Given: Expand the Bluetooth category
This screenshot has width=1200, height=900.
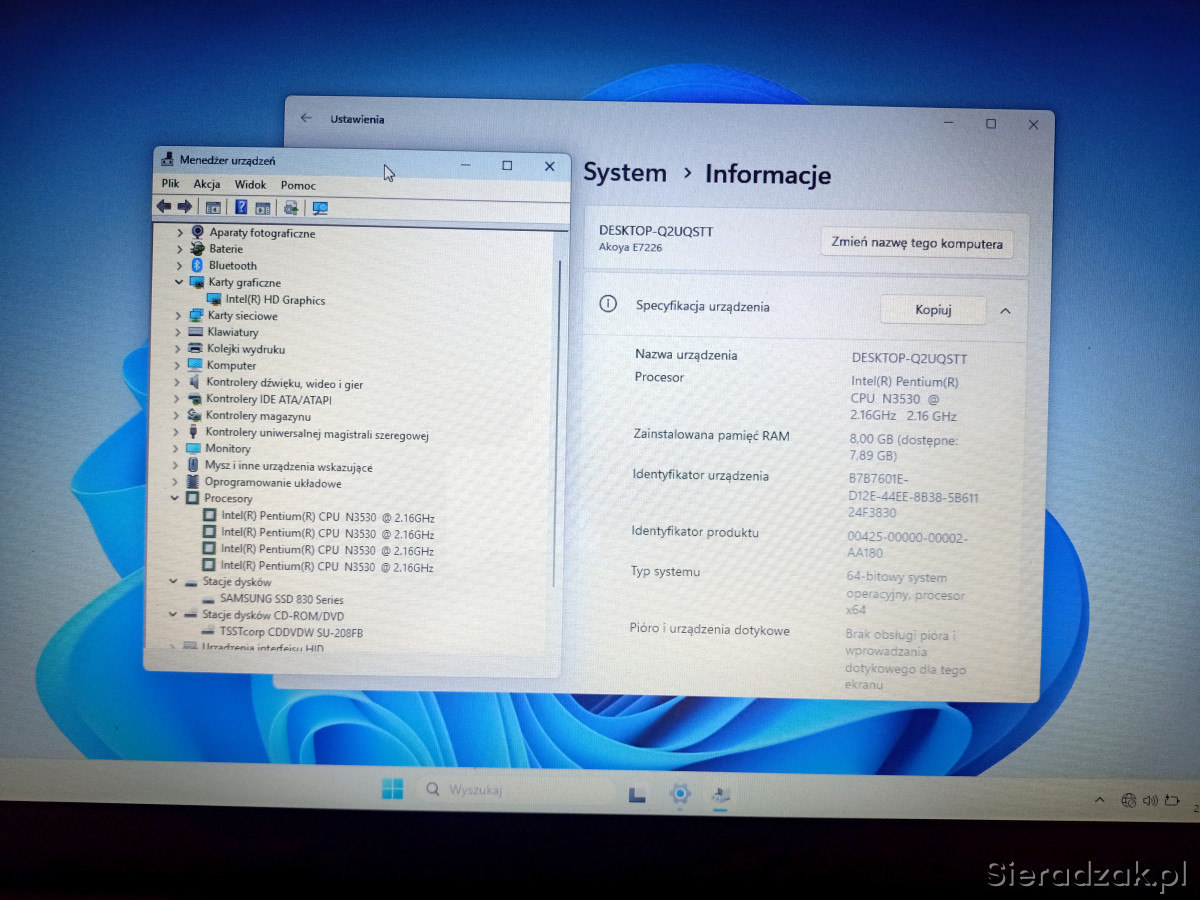Looking at the screenshot, I should [x=179, y=266].
